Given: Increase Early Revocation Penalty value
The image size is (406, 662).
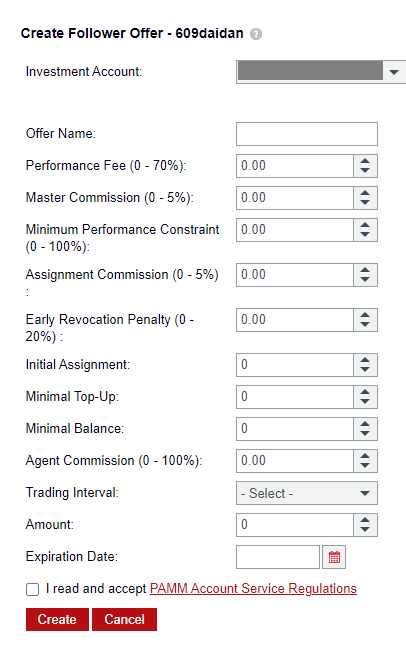Looking at the screenshot, I should tap(365, 315).
